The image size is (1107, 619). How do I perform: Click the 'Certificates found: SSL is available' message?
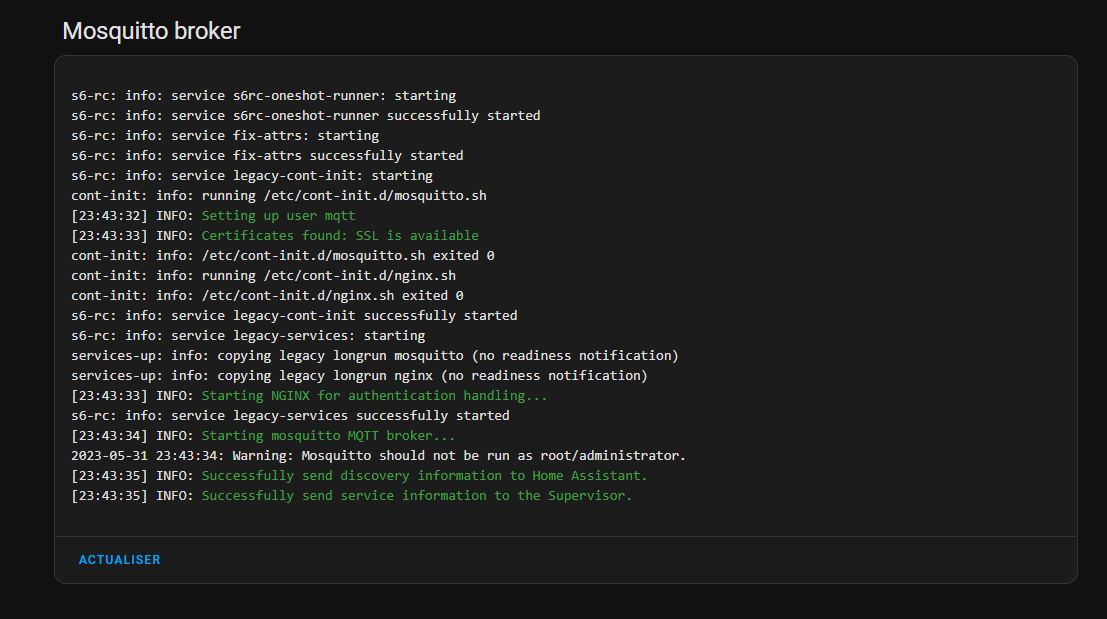point(340,236)
